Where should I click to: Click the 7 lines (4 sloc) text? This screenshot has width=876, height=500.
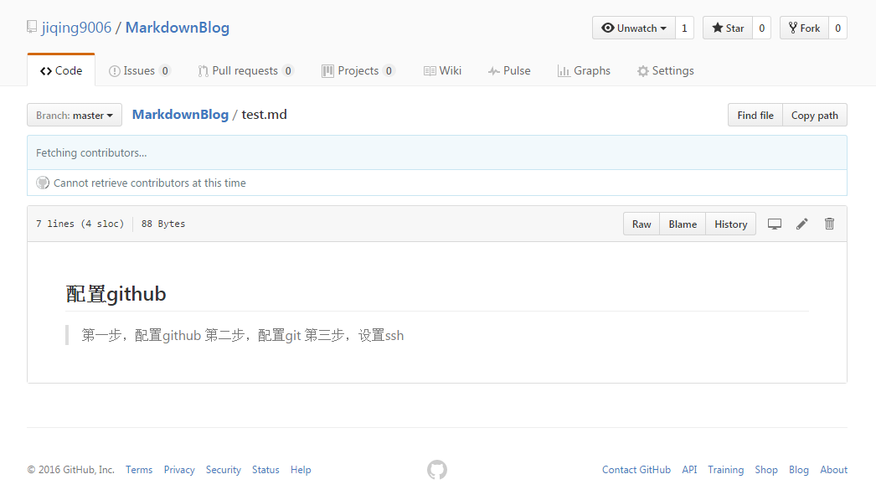(80, 223)
